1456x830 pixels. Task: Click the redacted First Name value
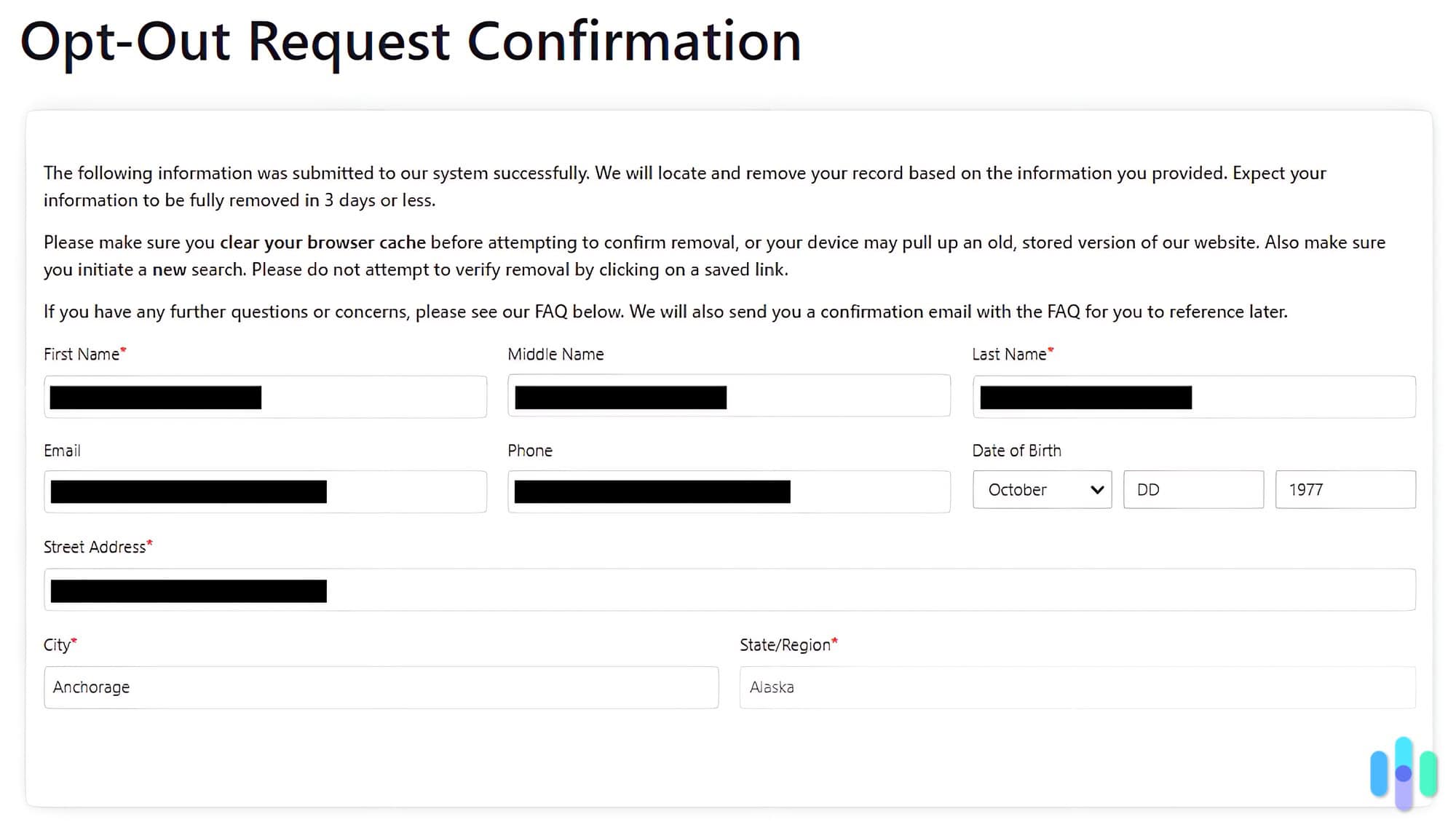[x=155, y=397]
